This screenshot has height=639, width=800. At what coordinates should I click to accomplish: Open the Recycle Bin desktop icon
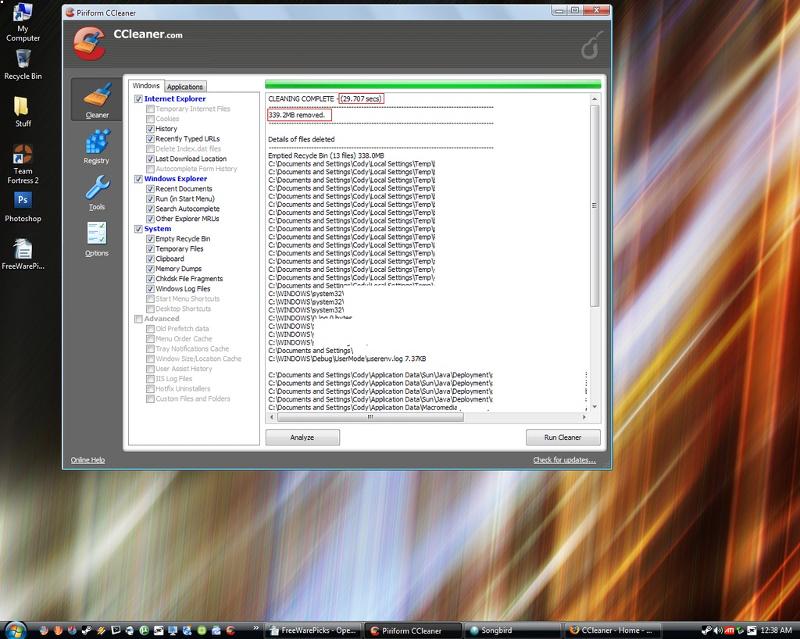point(22,65)
